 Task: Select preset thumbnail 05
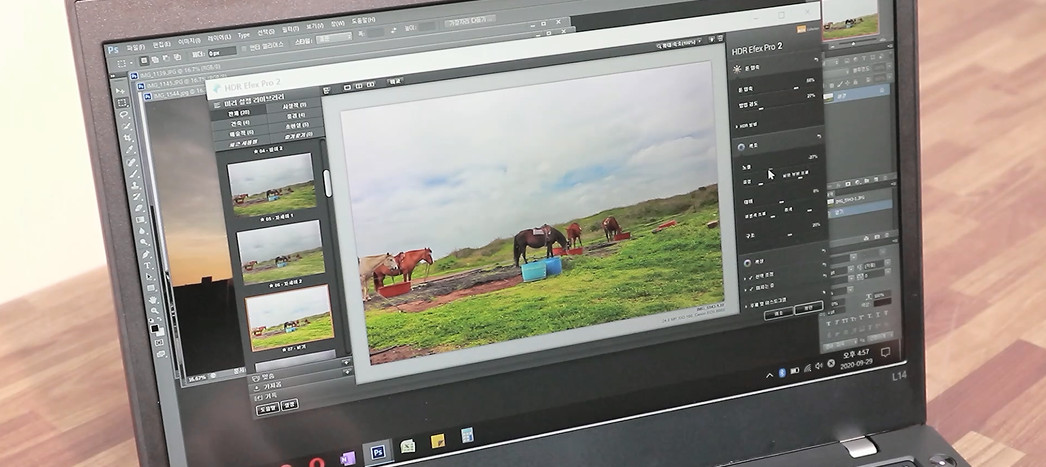(280, 252)
